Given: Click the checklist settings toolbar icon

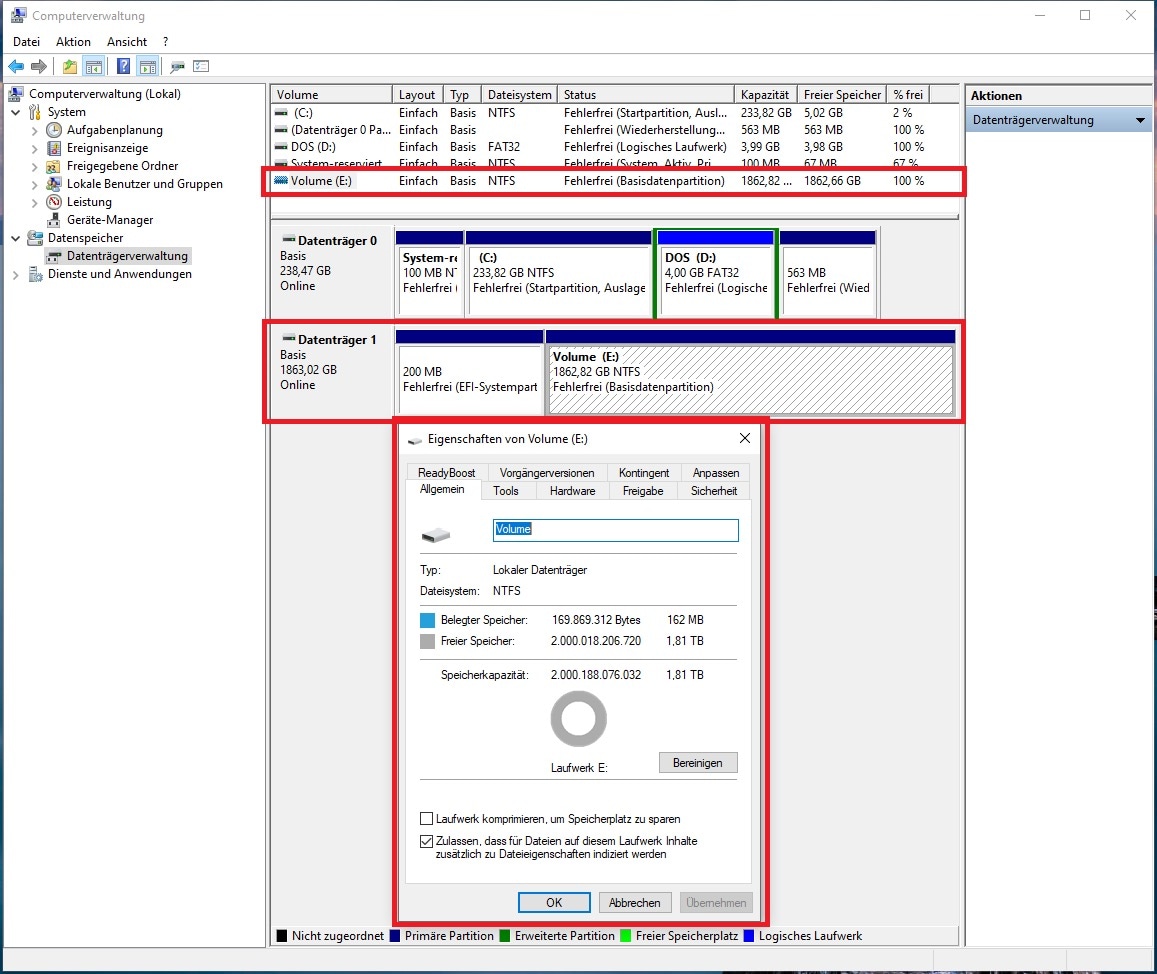Looking at the screenshot, I should (x=201, y=66).
